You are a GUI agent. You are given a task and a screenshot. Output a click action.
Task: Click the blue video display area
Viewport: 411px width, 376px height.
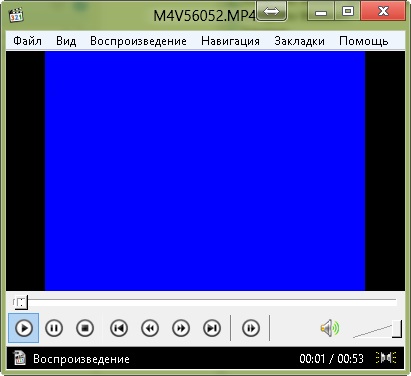[x=205, y=171]
